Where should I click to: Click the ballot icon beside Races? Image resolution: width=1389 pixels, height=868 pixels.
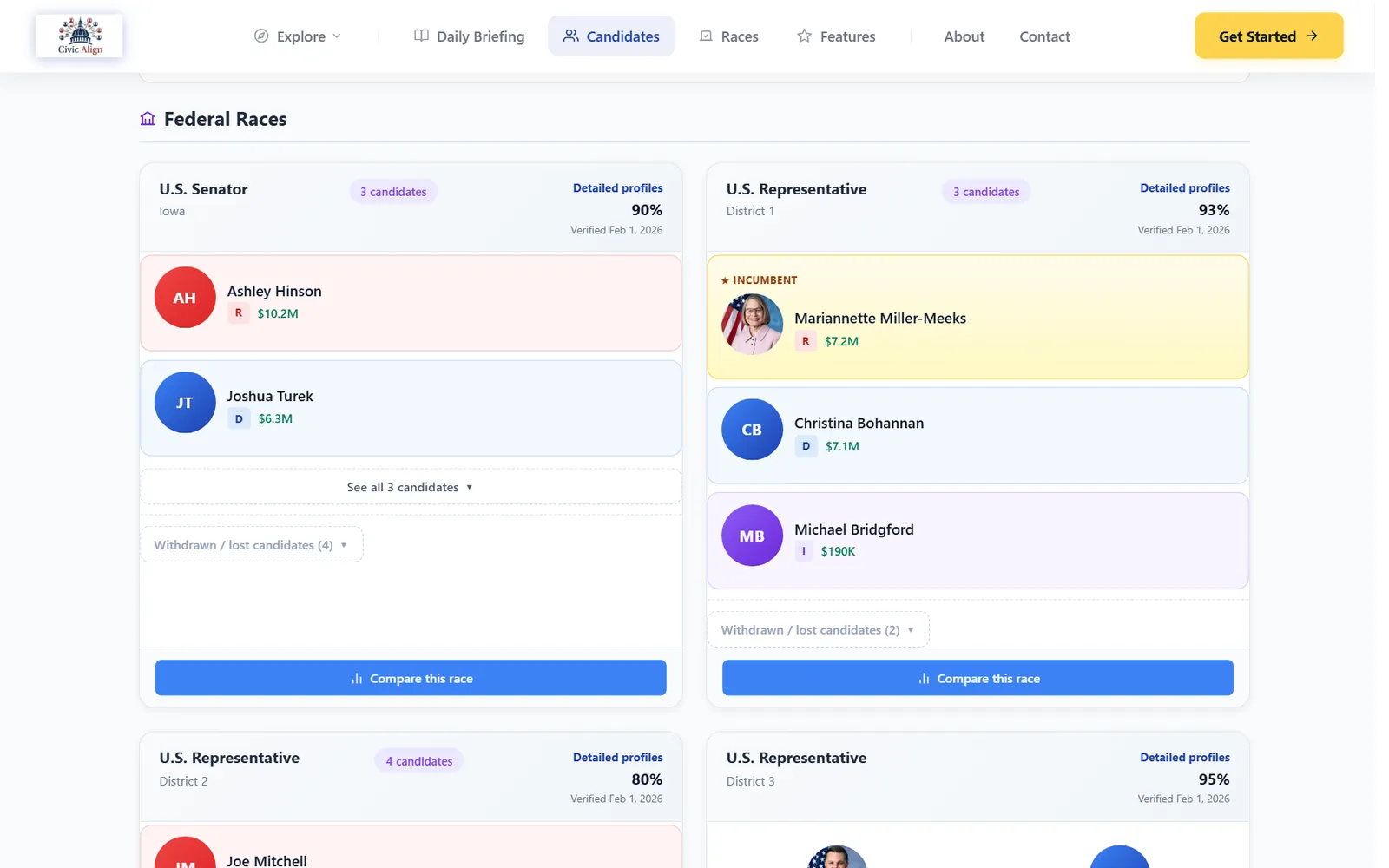click(706, 36)
